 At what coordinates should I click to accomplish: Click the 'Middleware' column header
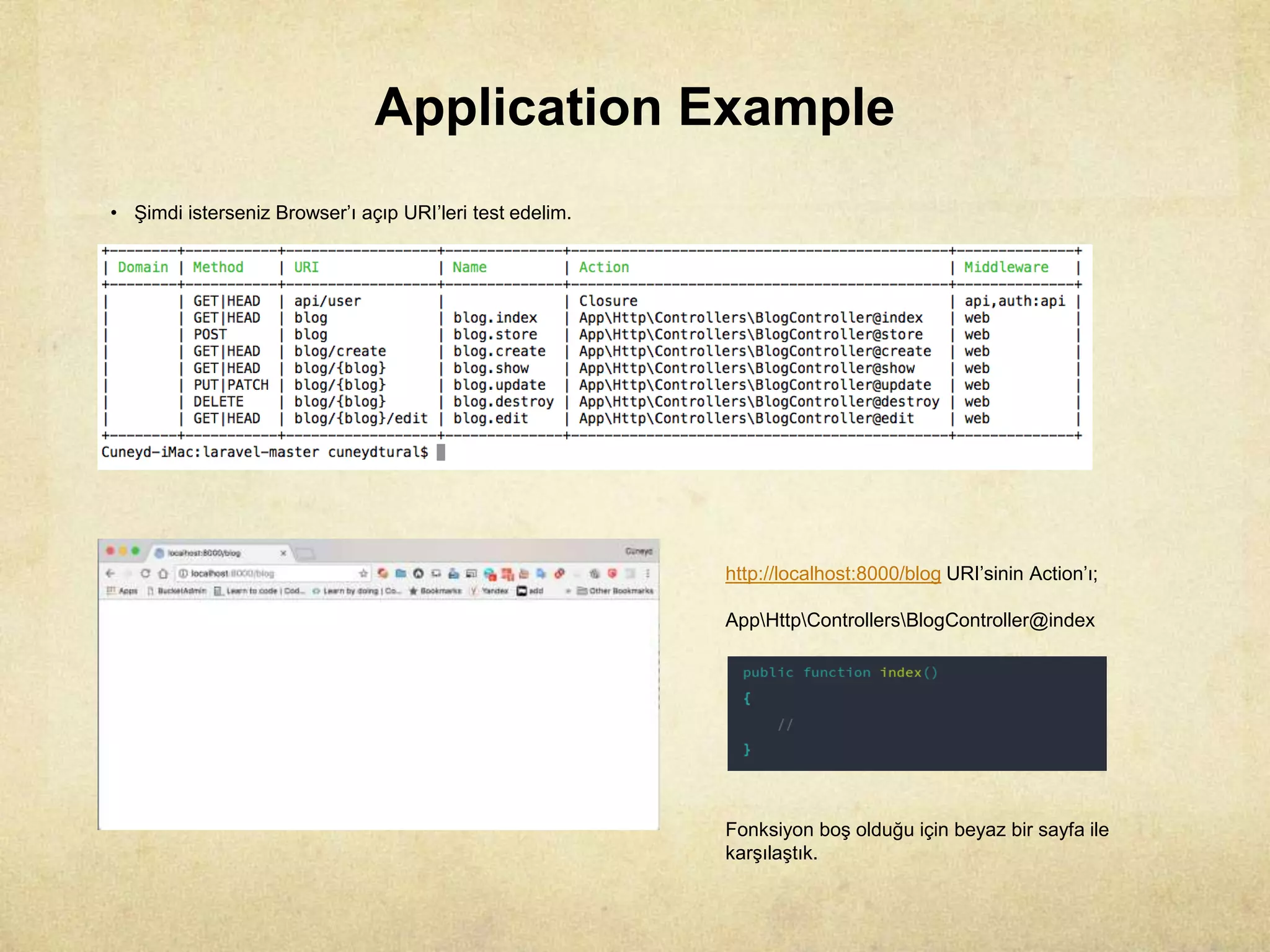click(x=1006, y=267)
